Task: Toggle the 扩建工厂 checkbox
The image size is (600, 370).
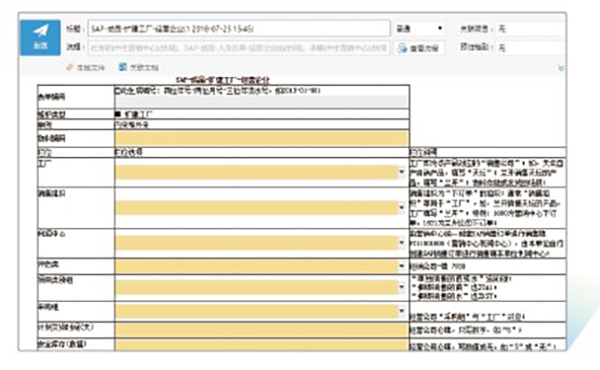Action: [117, 114]
